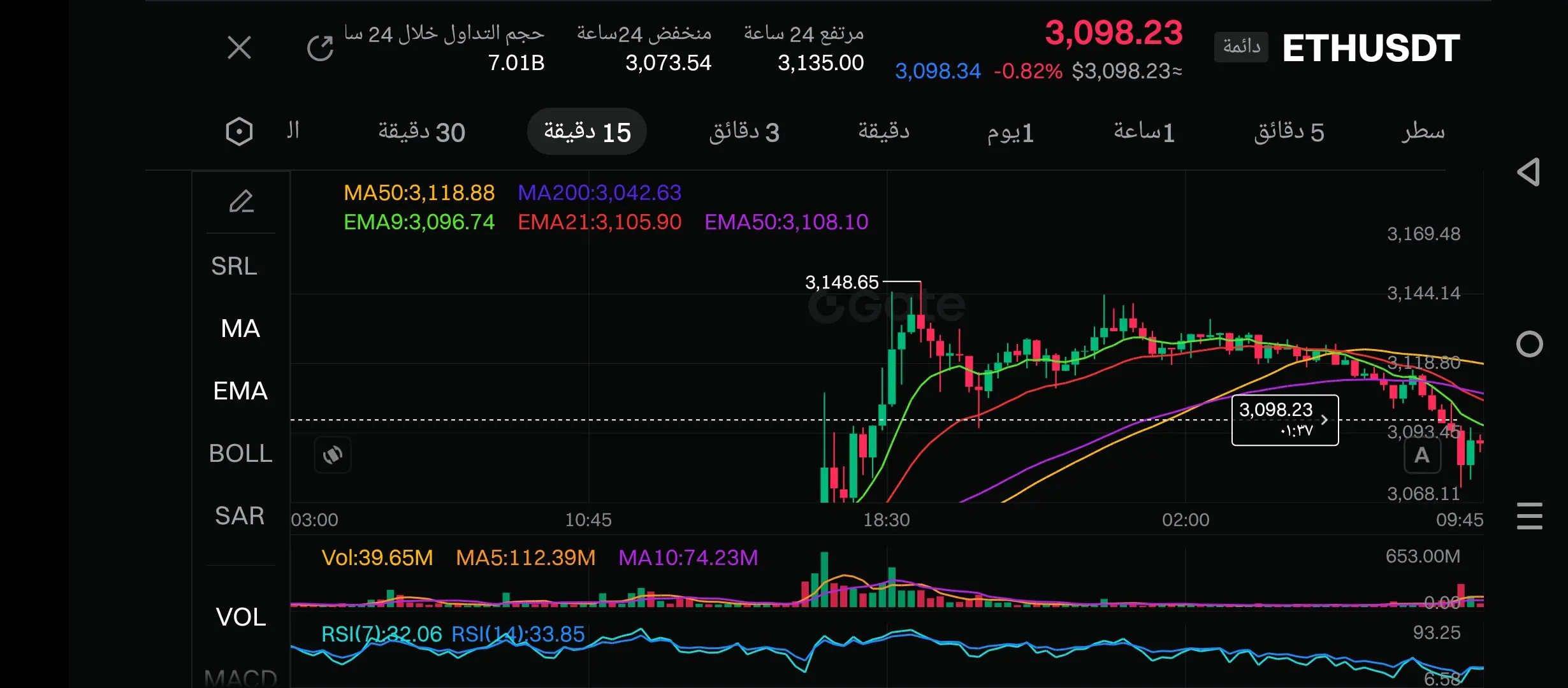Tap the Android recent apps bars
This screenshot has width=1568, height=688.
[1529, 515]
